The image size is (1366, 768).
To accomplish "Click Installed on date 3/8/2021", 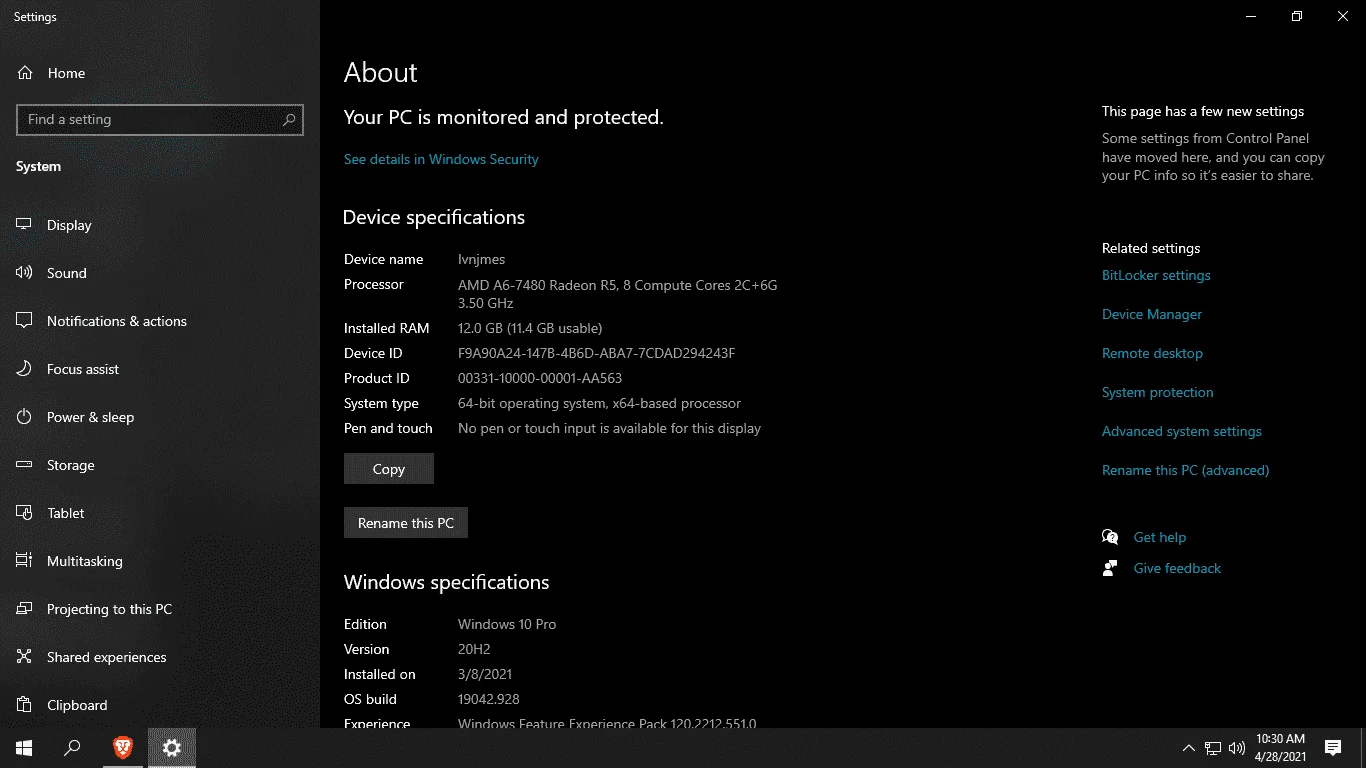I will click(485, 674).
